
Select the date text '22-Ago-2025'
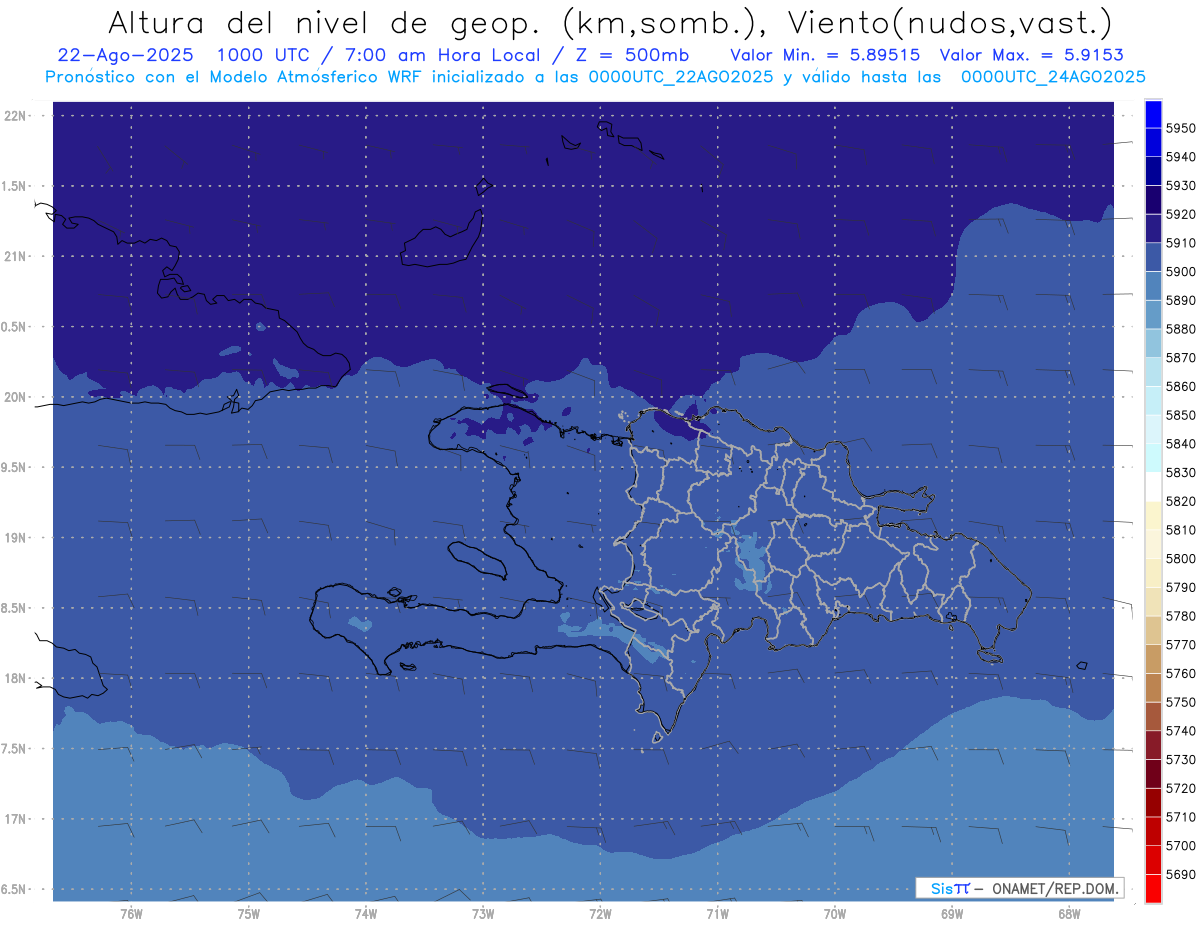(x=126, y=55)
